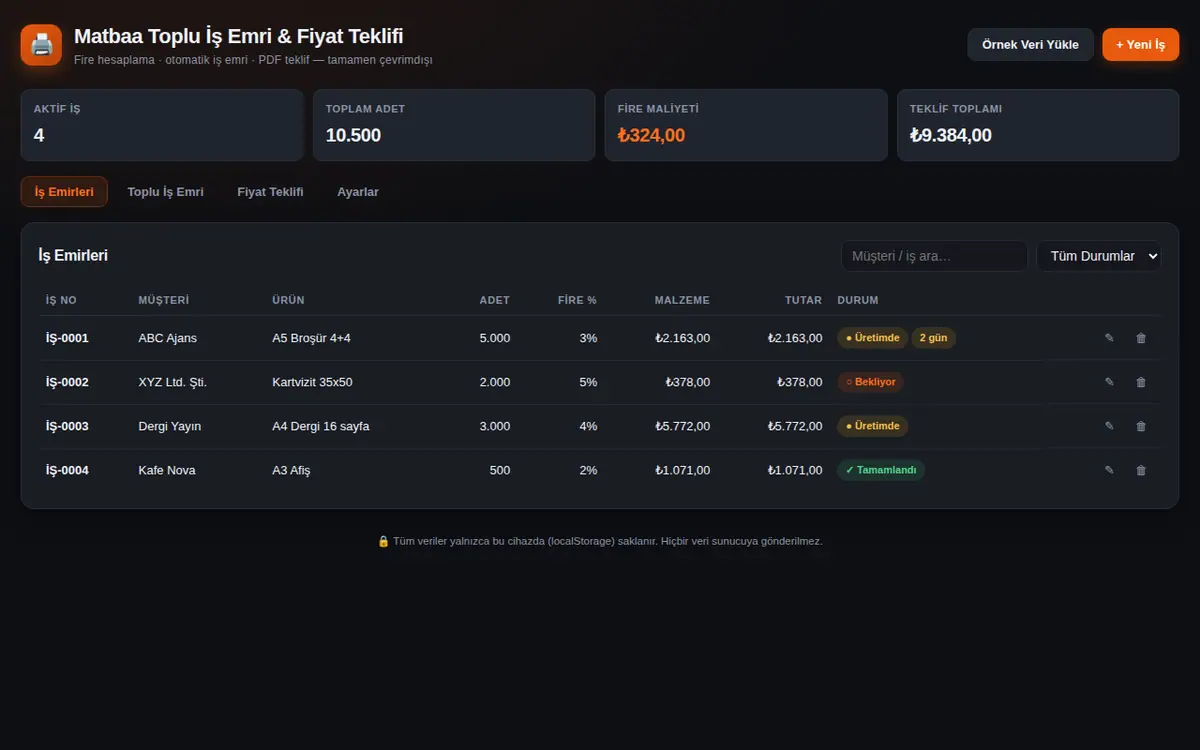Click the Toplam Adet summary card
This screenshot has width=1200, height=750.
coord(454,125)
